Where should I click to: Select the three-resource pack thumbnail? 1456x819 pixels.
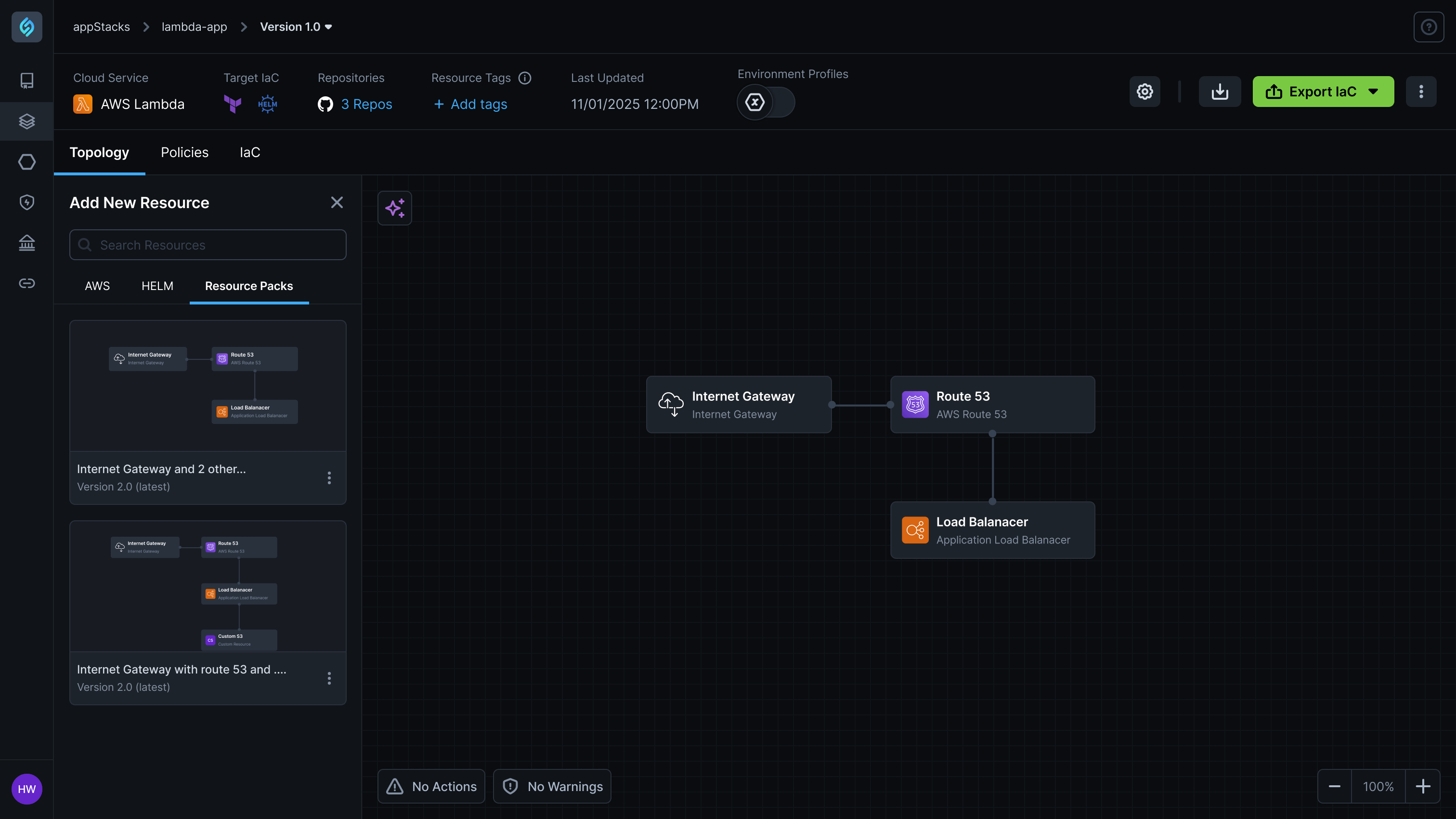[208, 386]
